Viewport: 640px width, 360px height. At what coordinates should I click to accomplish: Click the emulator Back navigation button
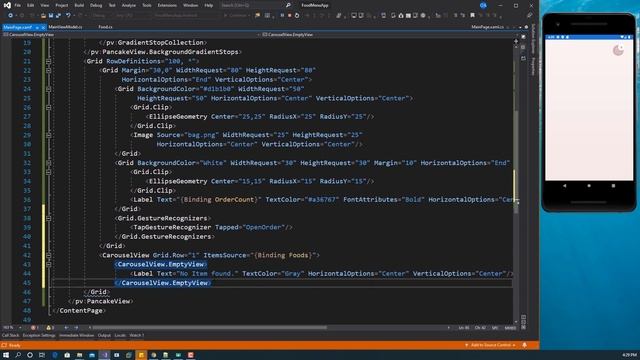click(x=564, y=185)
